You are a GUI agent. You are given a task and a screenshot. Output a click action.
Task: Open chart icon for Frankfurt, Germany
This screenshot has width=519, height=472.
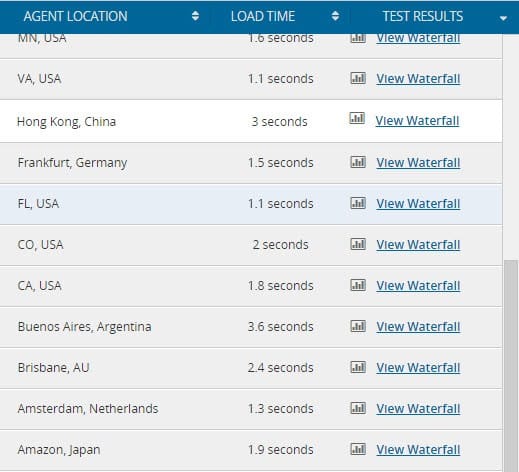coord(358,162)
